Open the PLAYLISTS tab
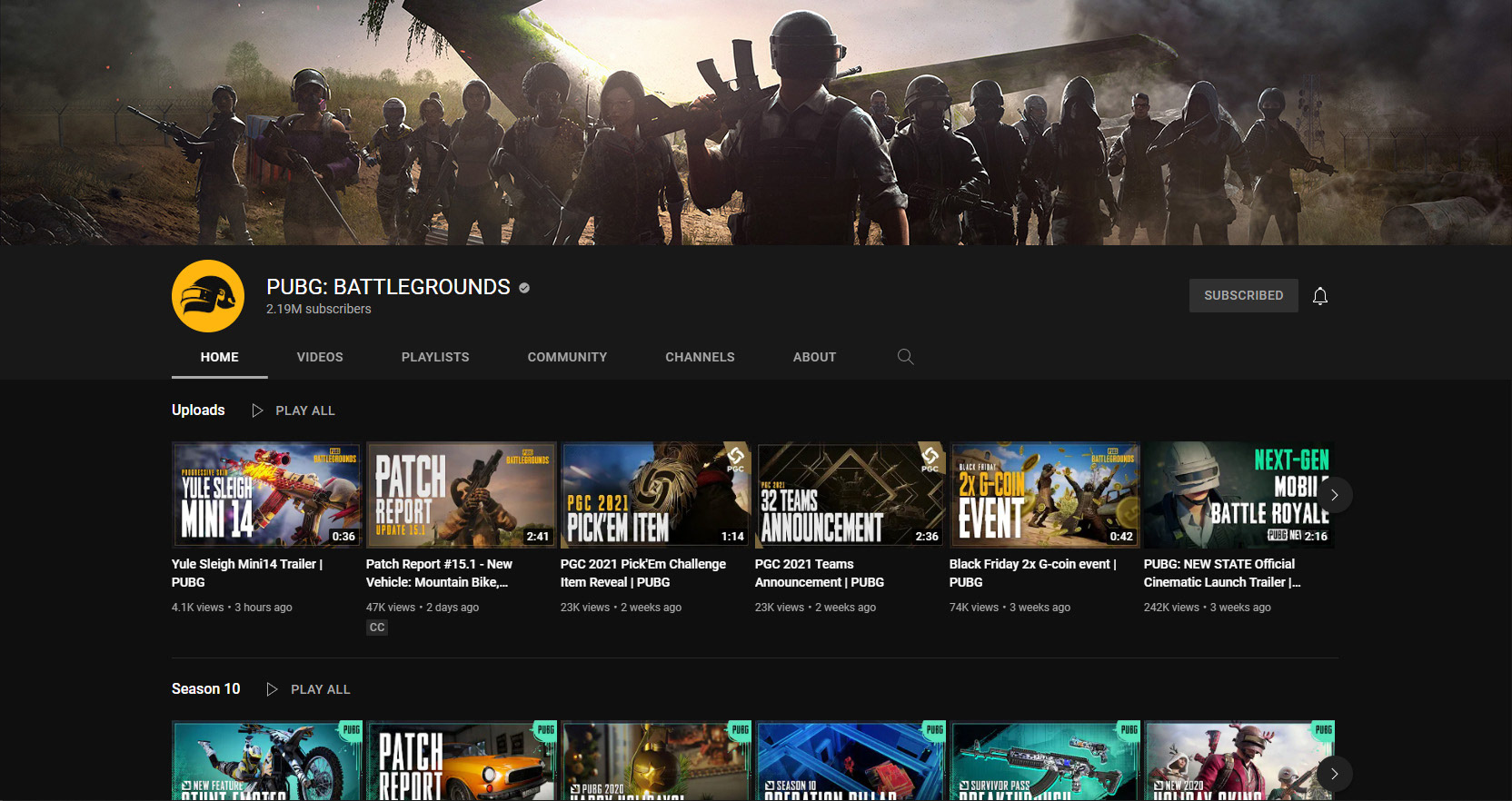This screenshot has width=1512, height=801. tap(435, 357)
